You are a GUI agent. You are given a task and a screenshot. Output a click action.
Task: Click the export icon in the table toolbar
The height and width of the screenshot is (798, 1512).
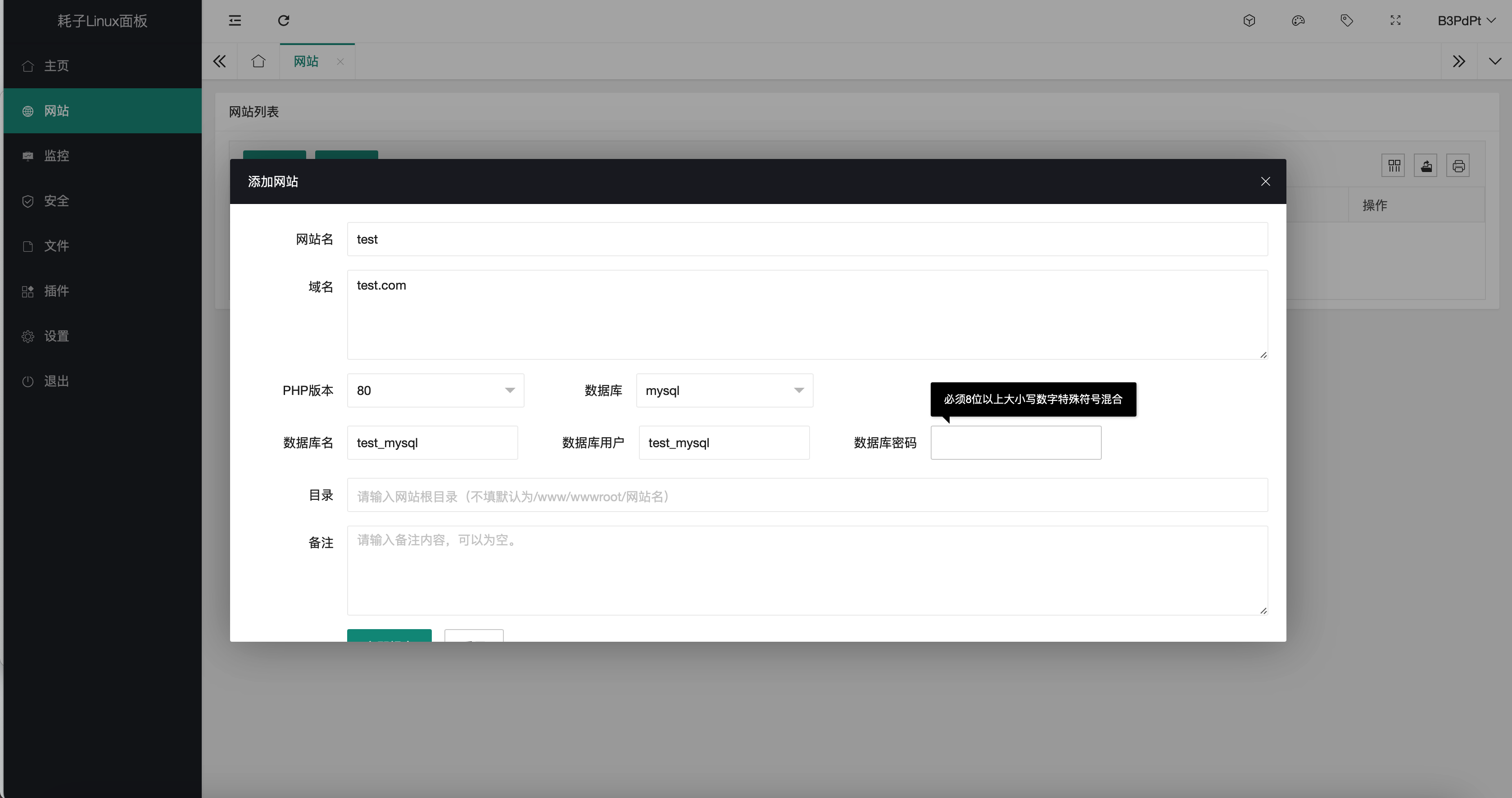tap(1426, 166)
